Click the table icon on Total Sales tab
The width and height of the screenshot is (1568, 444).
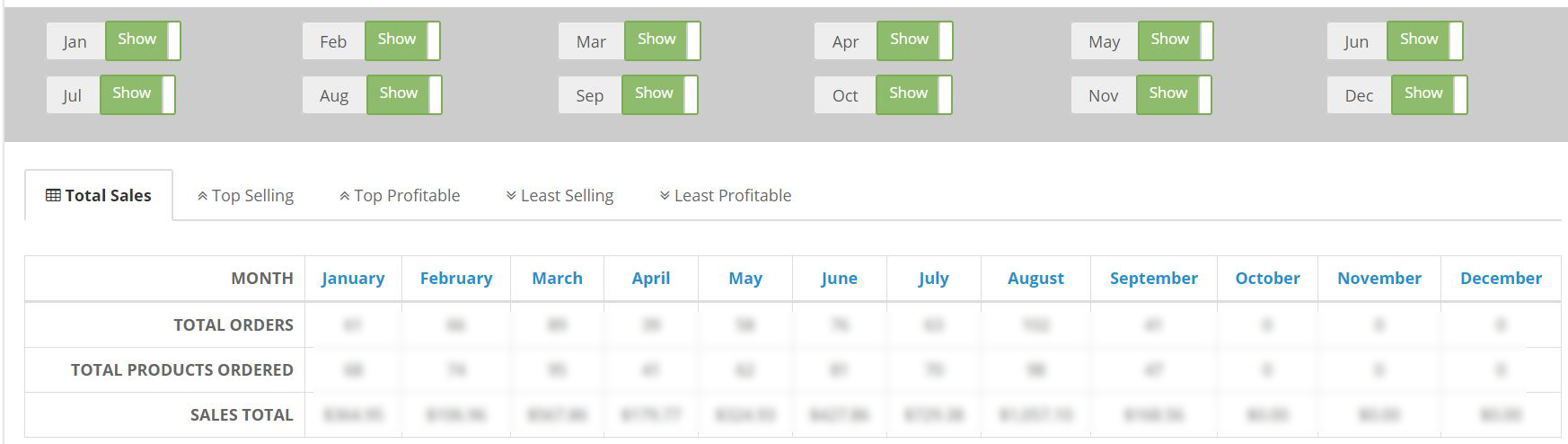tap(53, 196)
